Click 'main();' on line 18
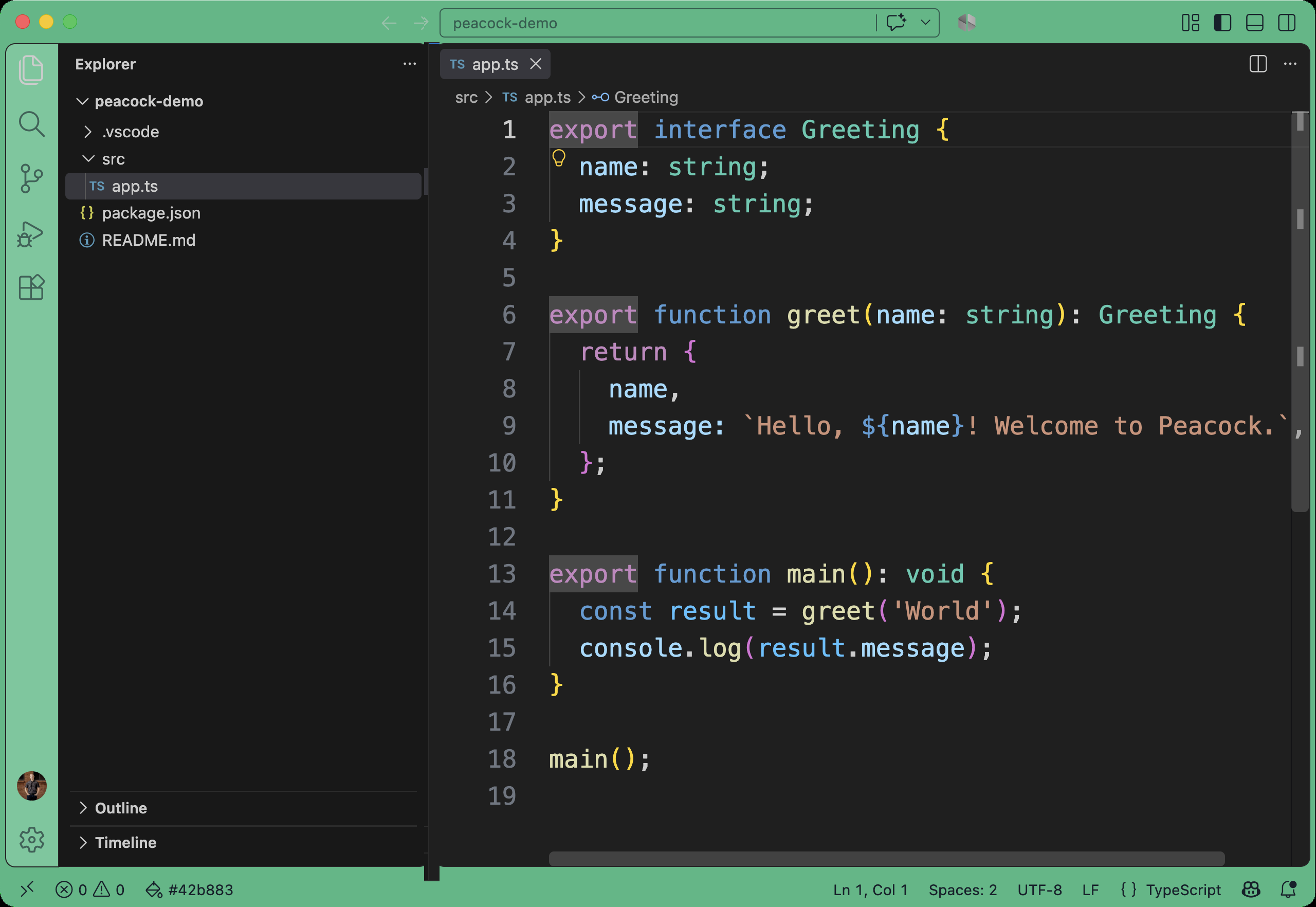This screenshot has height=907, width=1316. tap(599, 759)
